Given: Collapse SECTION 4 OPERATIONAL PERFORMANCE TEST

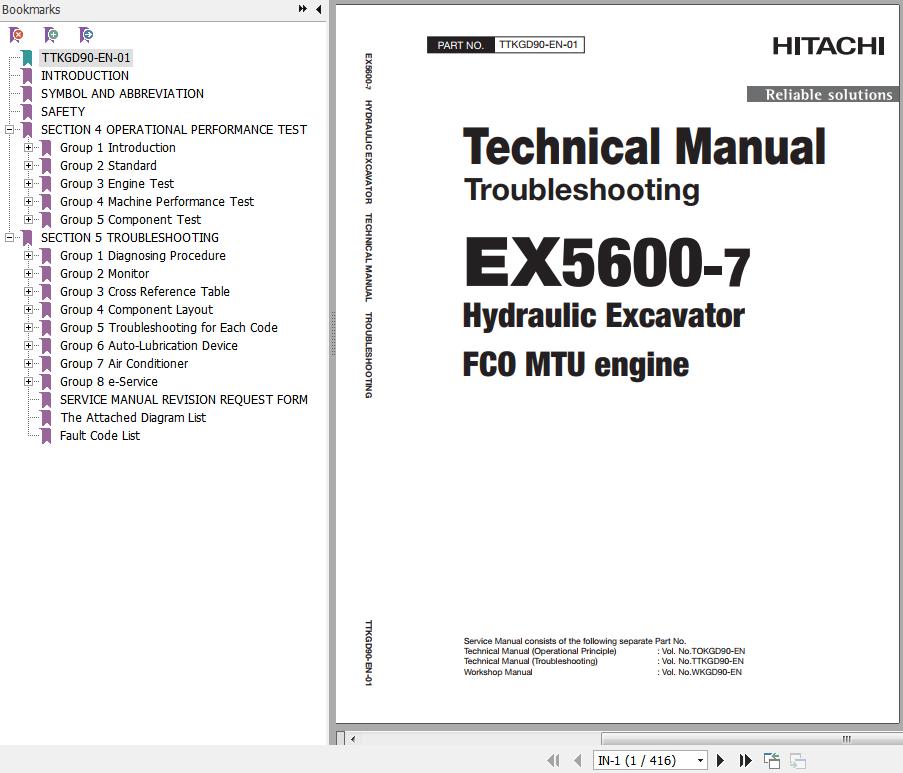Looking at the screenshot, I should pyautogui.click(x=9, y=130).
